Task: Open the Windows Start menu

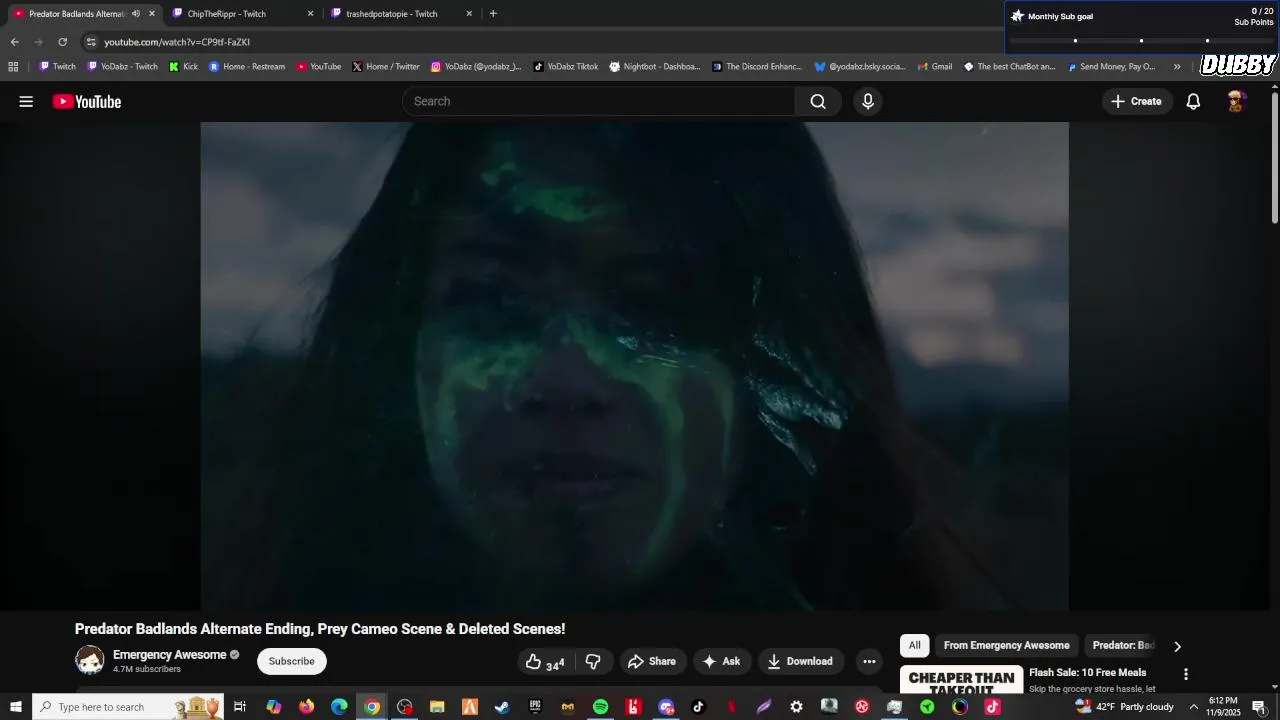Action: click(x=16, y=707)
